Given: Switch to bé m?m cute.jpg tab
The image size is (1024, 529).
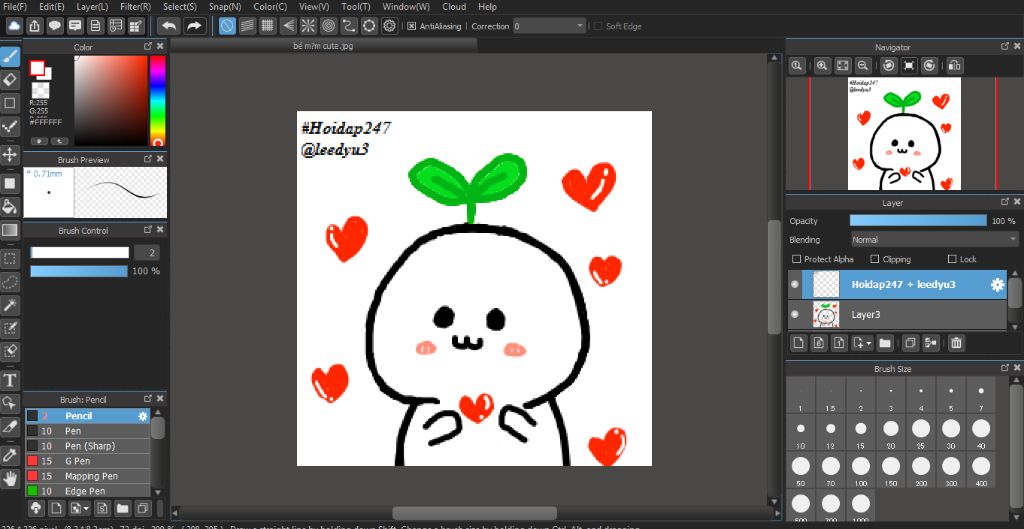Looking at the screenshot, I should point(323,46).
